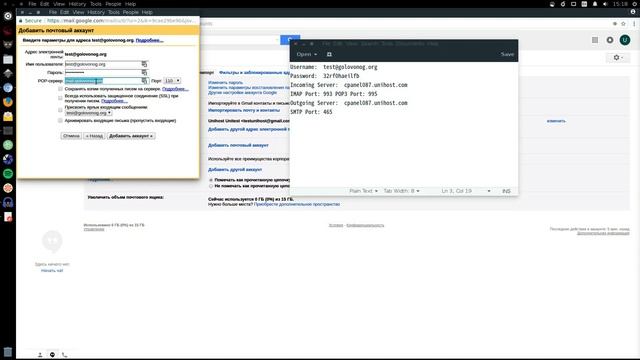Open the label dropdown test@golovonog.org

pos(89,113)
